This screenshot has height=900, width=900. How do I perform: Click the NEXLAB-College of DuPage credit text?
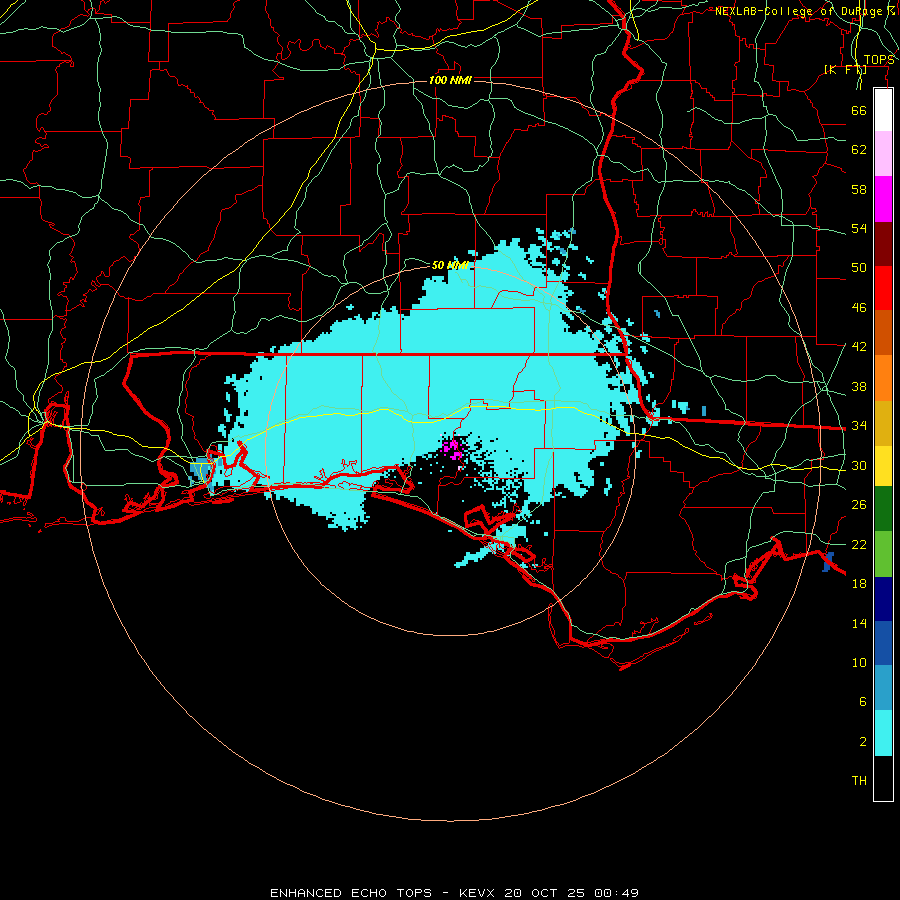click(x=805, y=11)
